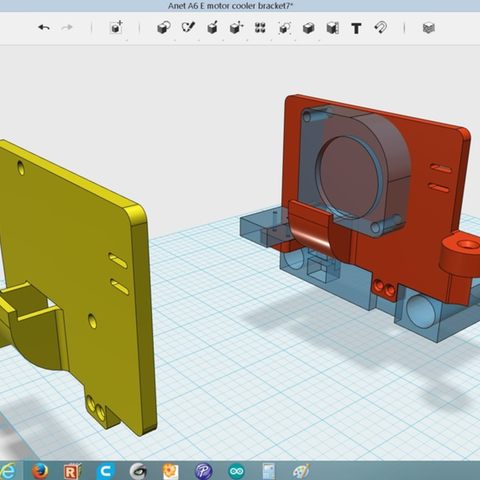
Task: Open the Grouping tool icon
Action: pyautogui.click(x=284, y=28)
